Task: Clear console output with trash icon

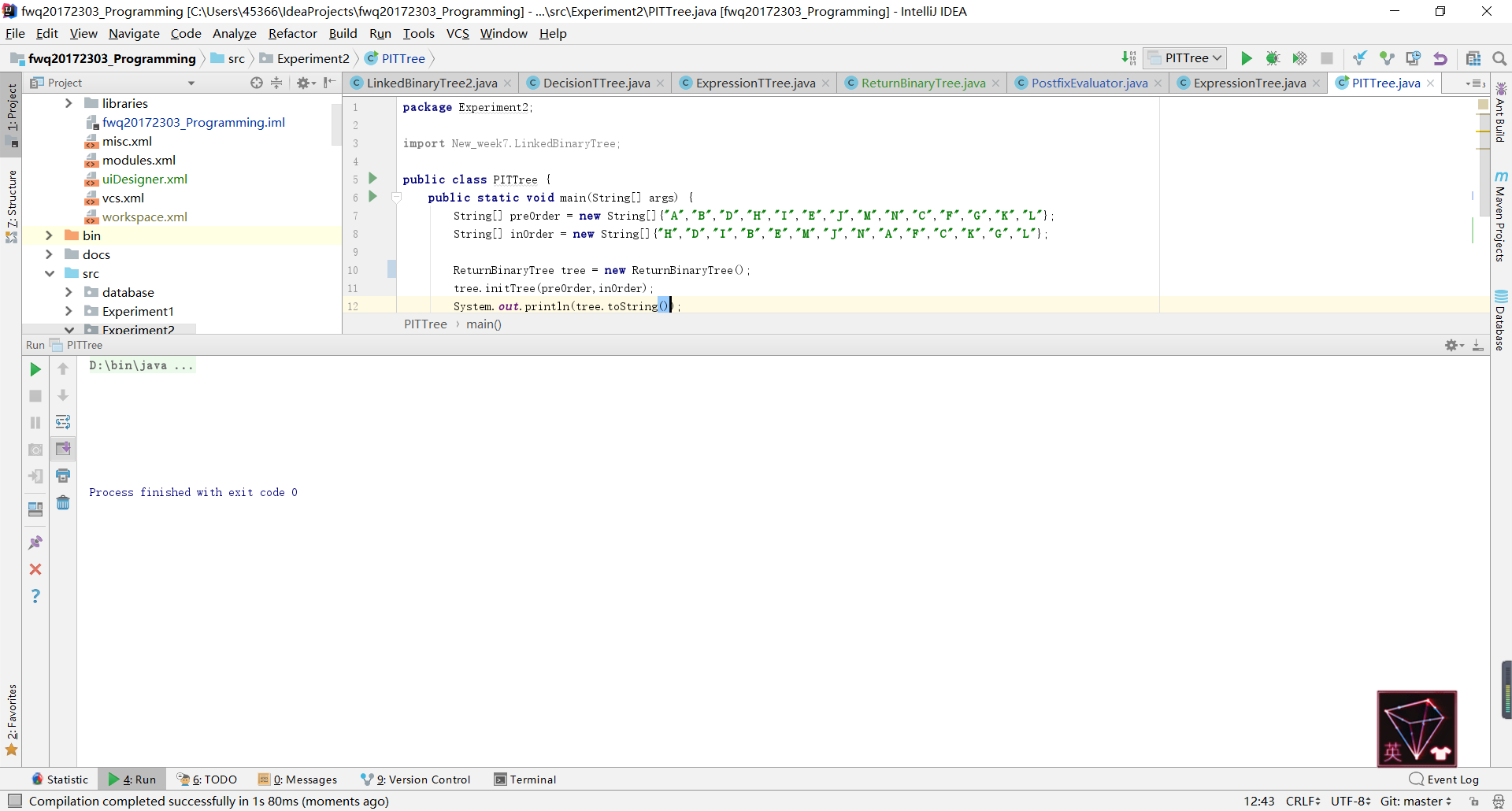Action: (63, 502)
